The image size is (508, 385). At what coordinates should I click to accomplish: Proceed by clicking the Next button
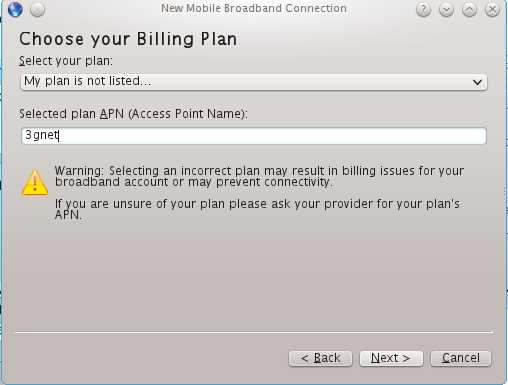391,359
